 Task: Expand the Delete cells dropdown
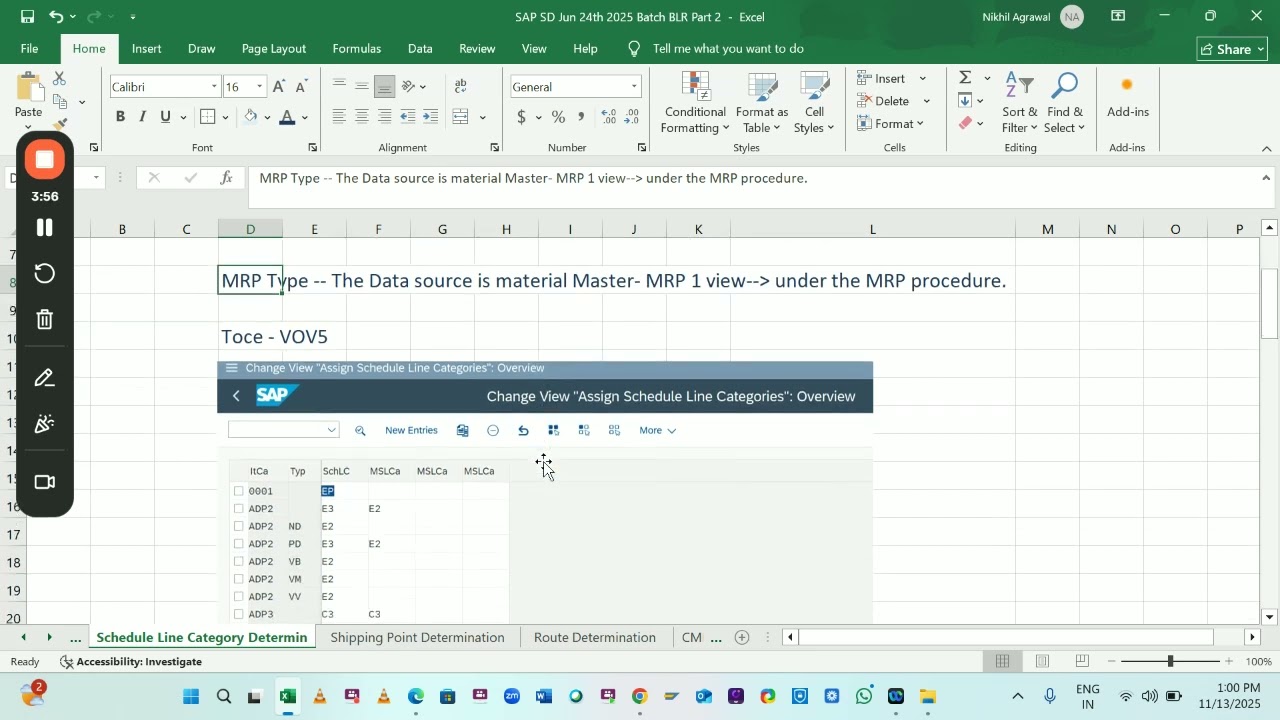(927, 101)
